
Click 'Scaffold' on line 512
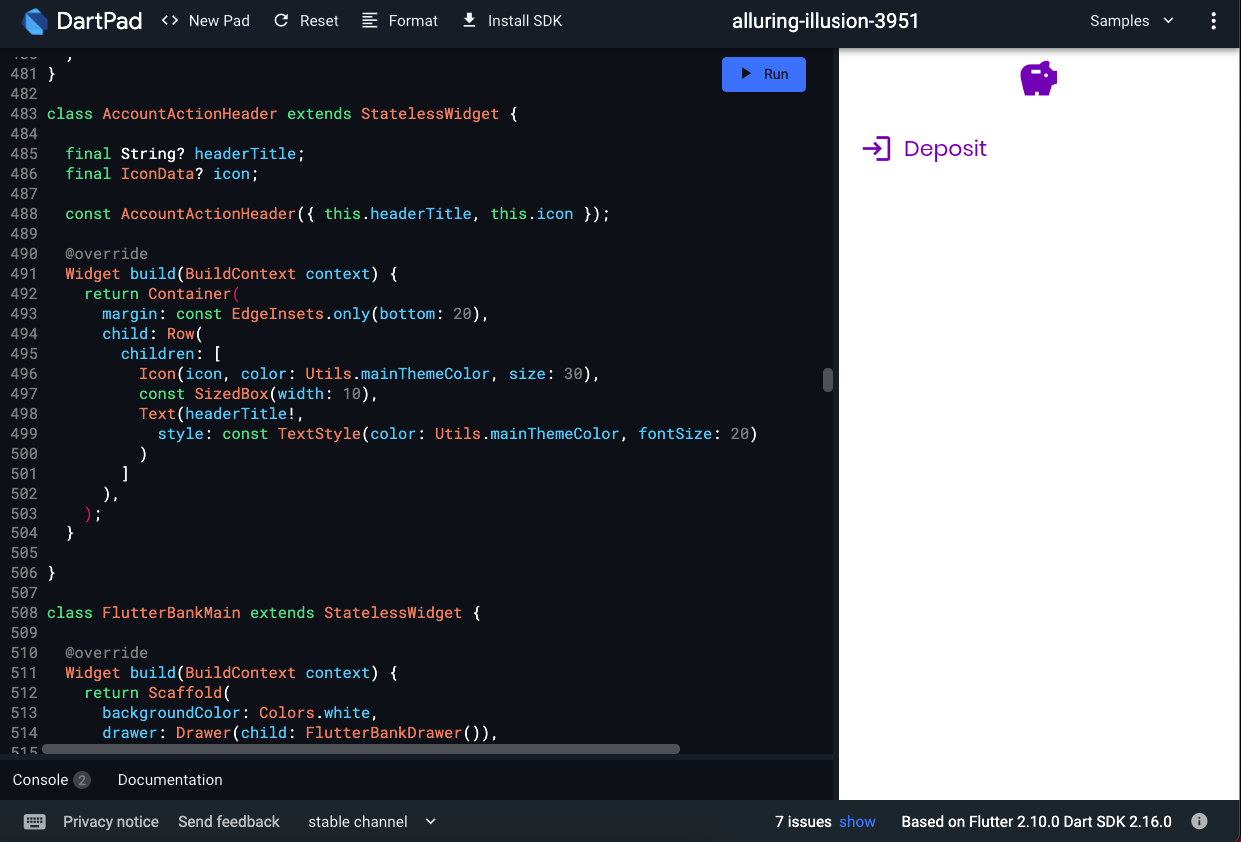pos(185,693)
